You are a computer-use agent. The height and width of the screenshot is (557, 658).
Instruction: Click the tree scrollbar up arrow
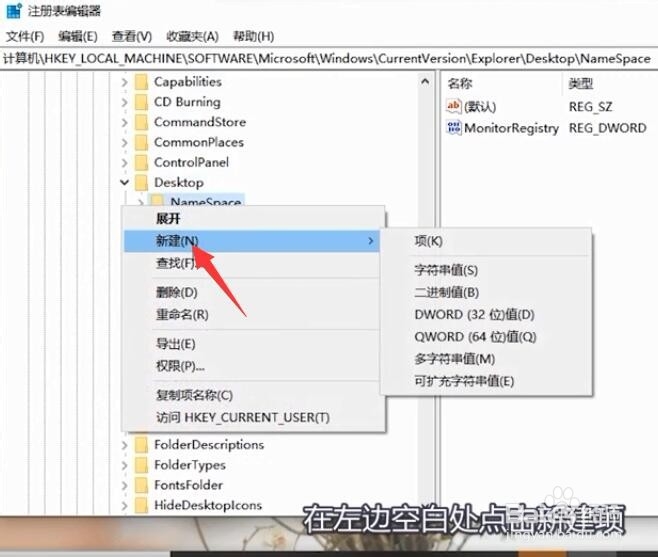tap(425, 82)
